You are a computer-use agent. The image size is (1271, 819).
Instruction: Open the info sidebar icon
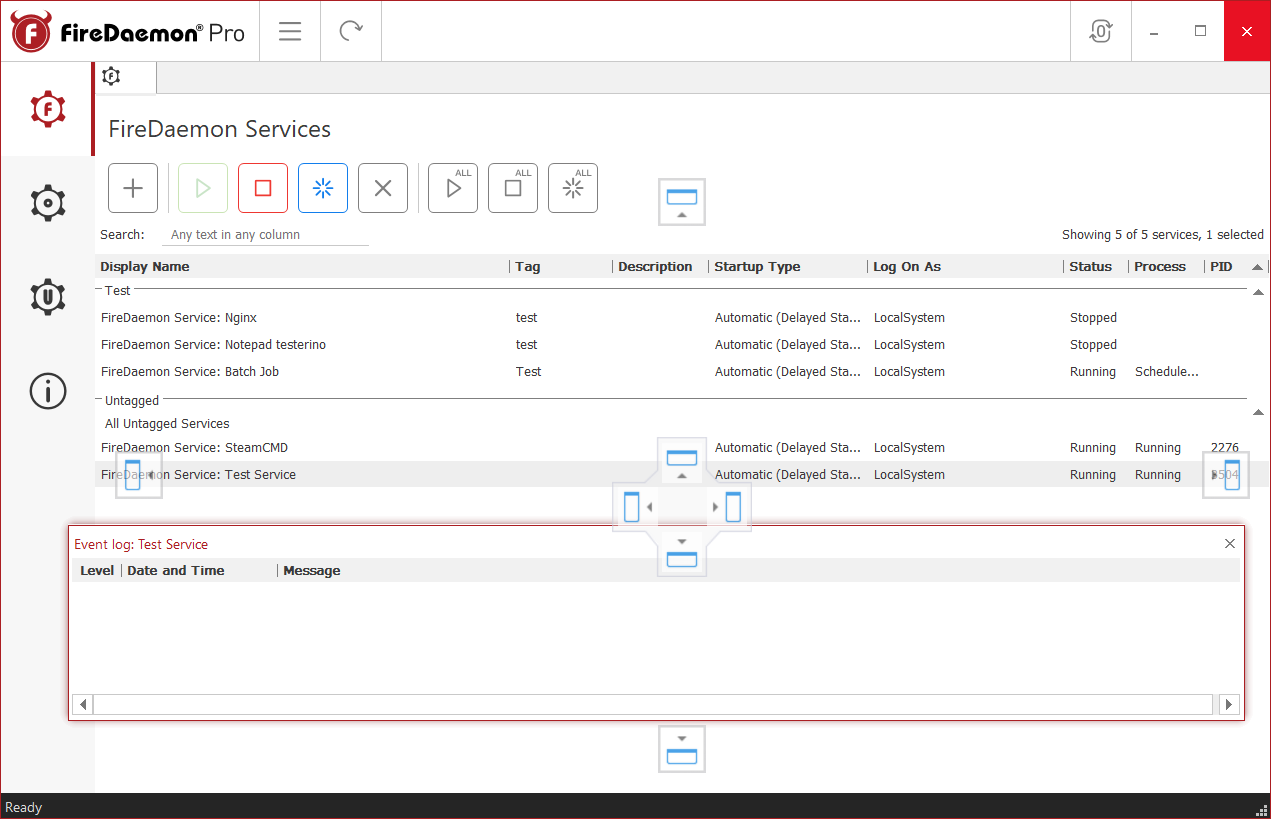[x=47, y=391]
